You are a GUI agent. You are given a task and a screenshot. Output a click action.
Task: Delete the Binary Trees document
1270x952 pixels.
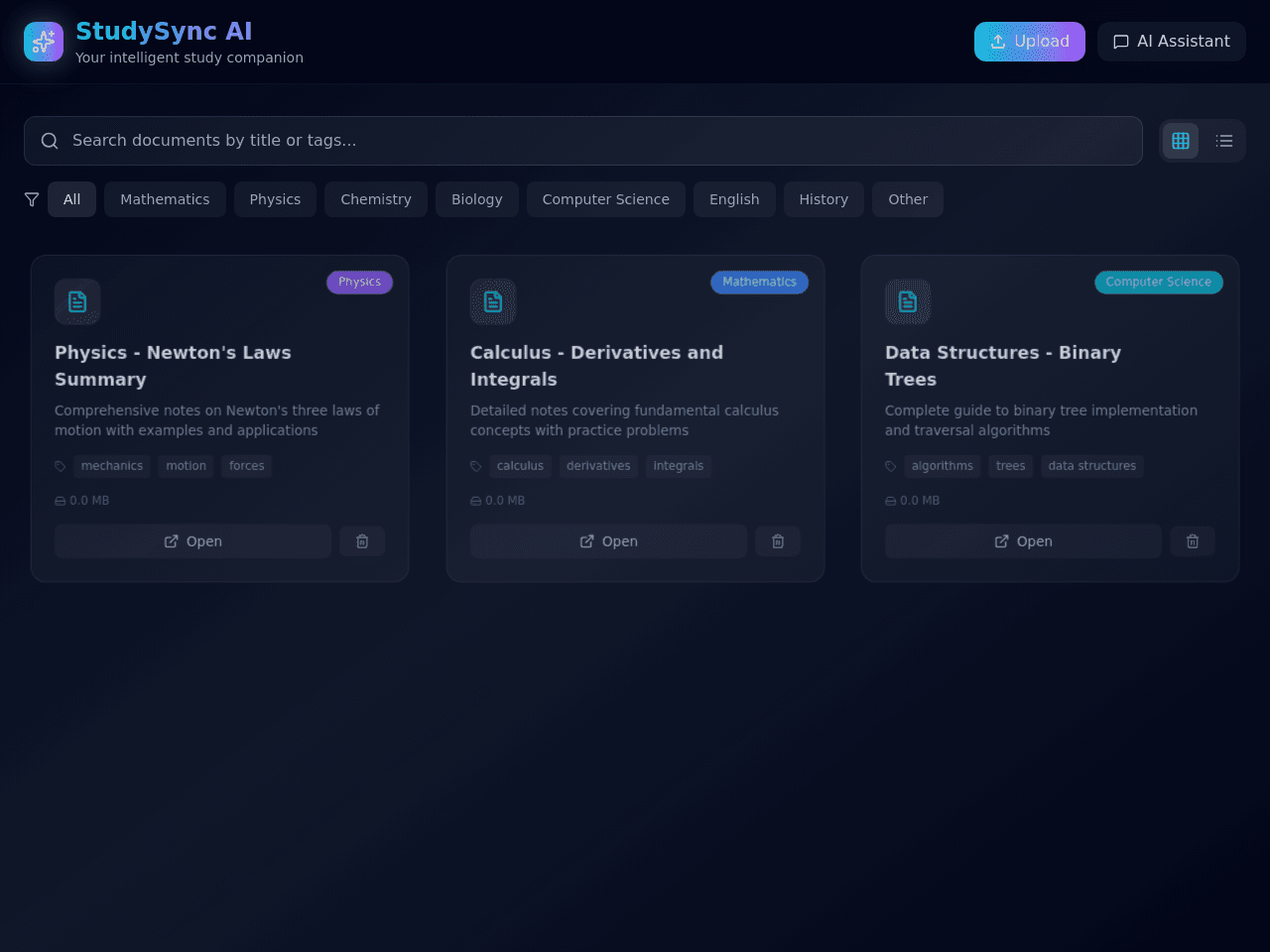click(1193, 541)
